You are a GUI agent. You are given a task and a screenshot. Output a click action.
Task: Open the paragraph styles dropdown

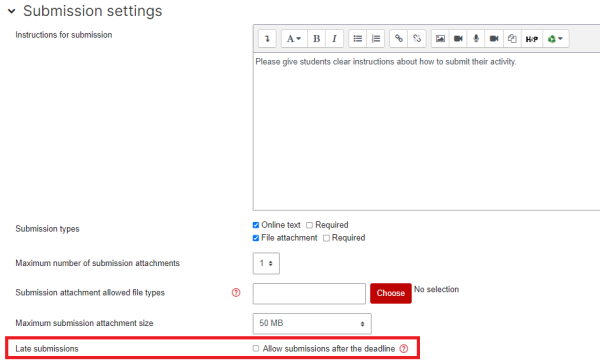tap(294, 39)
